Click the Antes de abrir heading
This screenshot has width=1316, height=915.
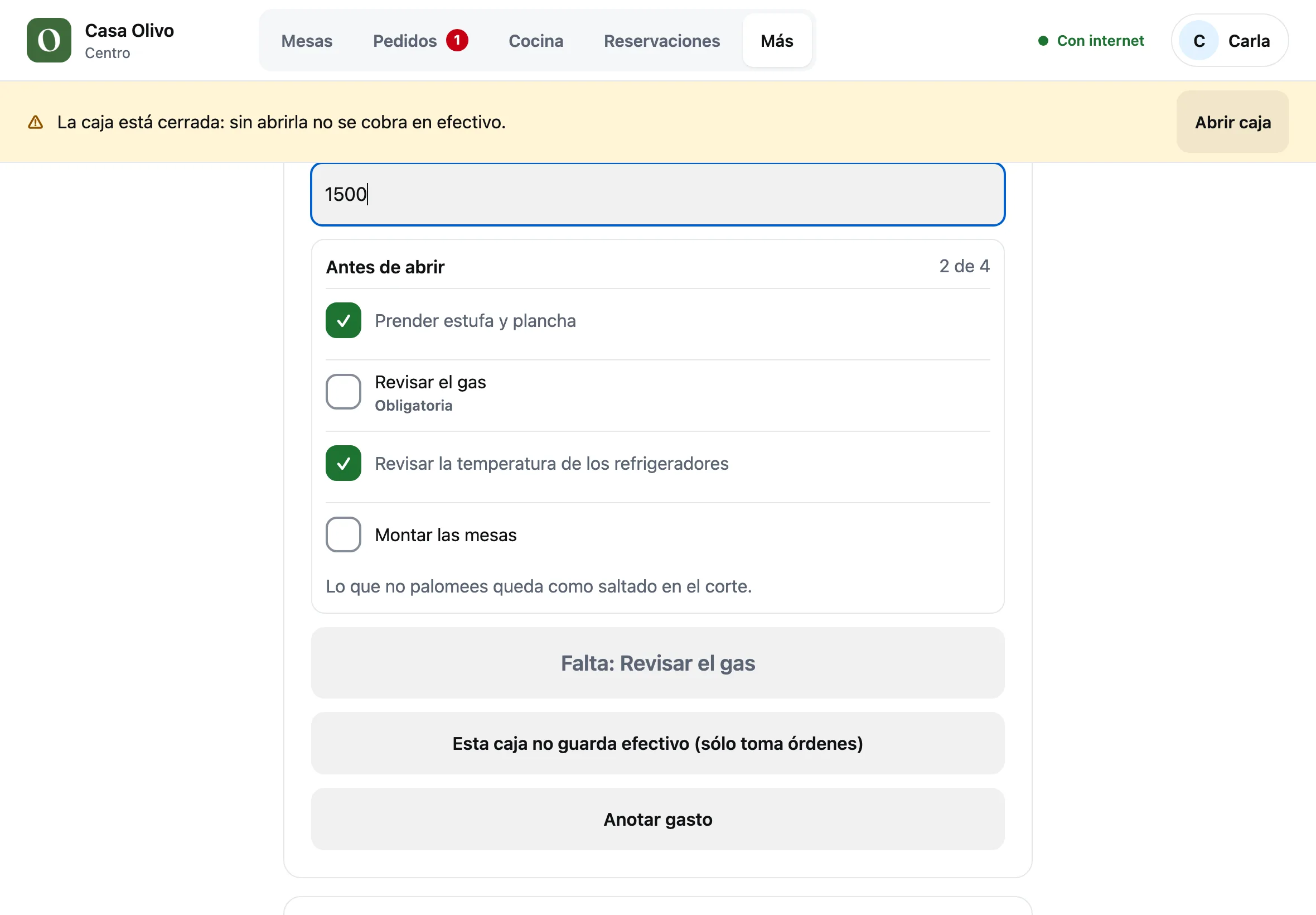[x=385, y=267]
